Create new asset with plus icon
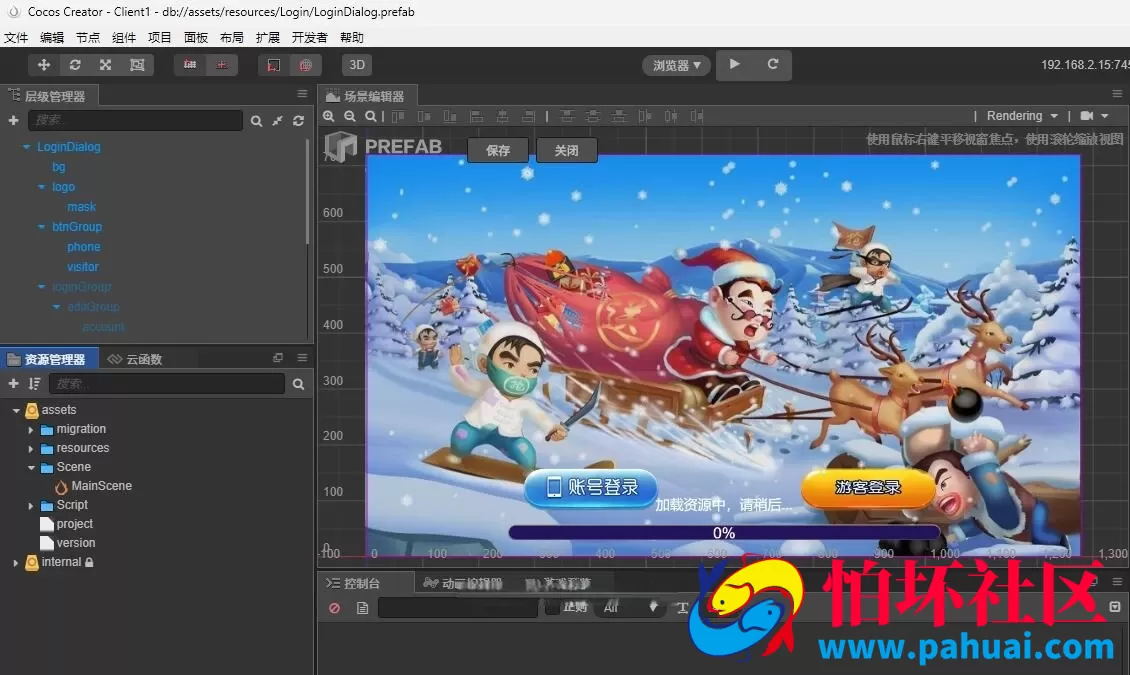The height and width of the screenshot is (675, 1130). tap(13, 384)
